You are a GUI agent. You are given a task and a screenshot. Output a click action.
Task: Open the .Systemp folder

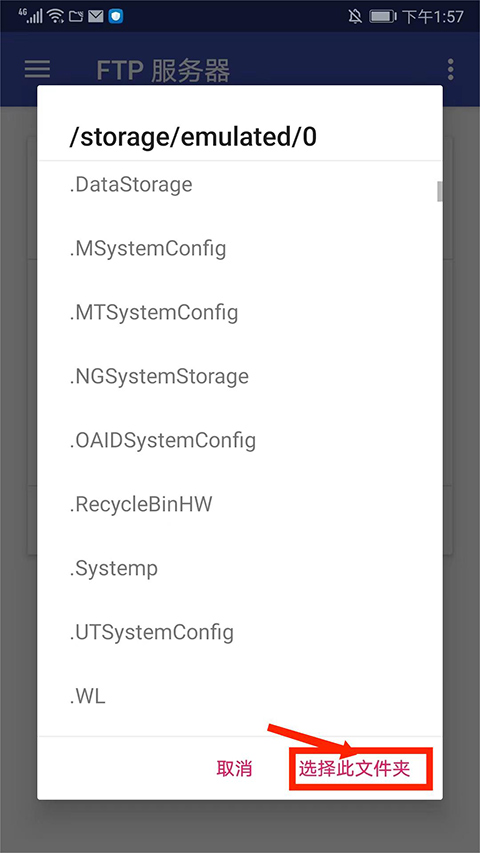239,568
